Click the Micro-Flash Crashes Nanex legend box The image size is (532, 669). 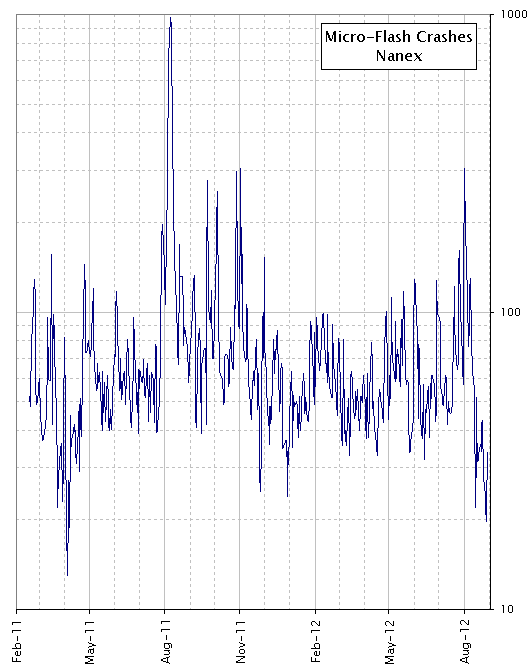pos(398,46)
